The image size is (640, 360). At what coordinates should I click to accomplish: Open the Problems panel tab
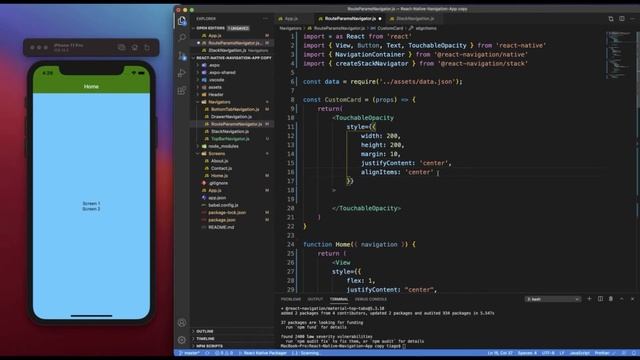click(291, 299)
